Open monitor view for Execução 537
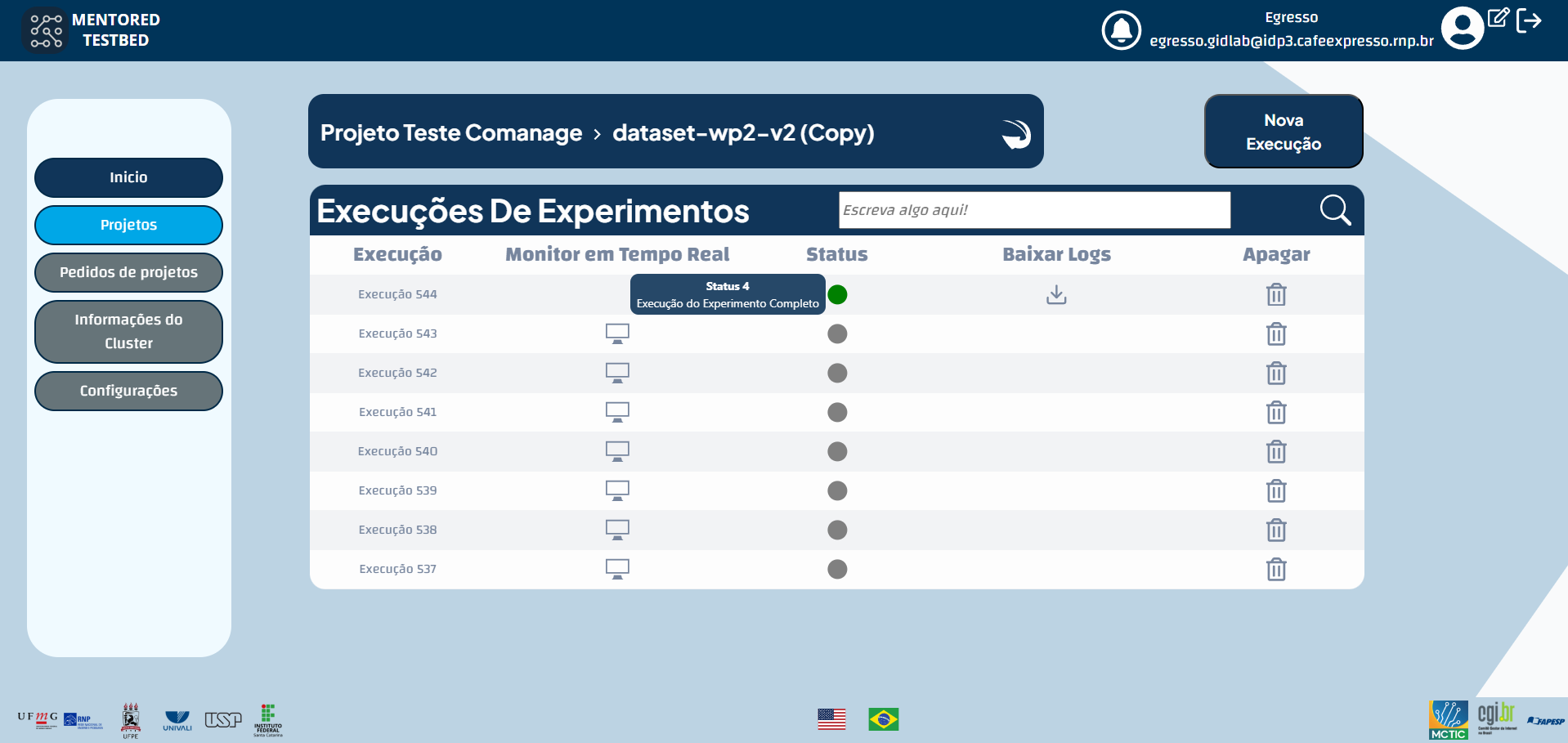Screen dimensions: 1568x743 pos(616,568)
